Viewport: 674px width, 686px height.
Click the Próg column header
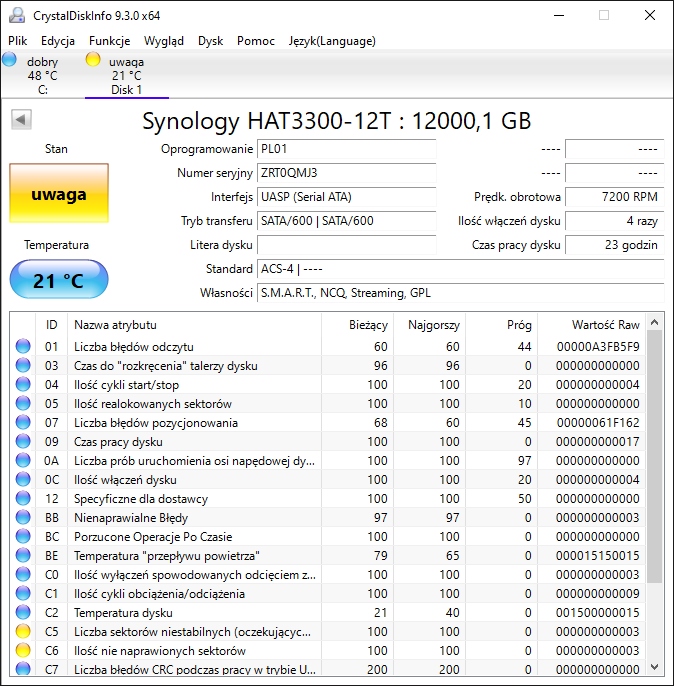[x=502, y=325]
